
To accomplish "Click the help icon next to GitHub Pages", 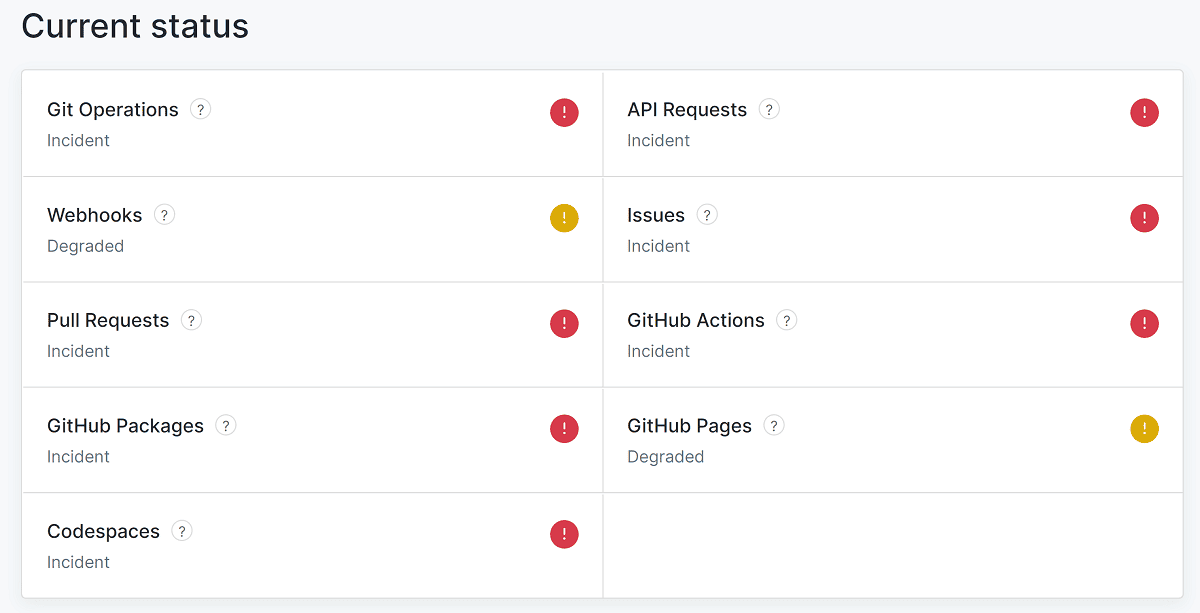I will click(774, 425).
